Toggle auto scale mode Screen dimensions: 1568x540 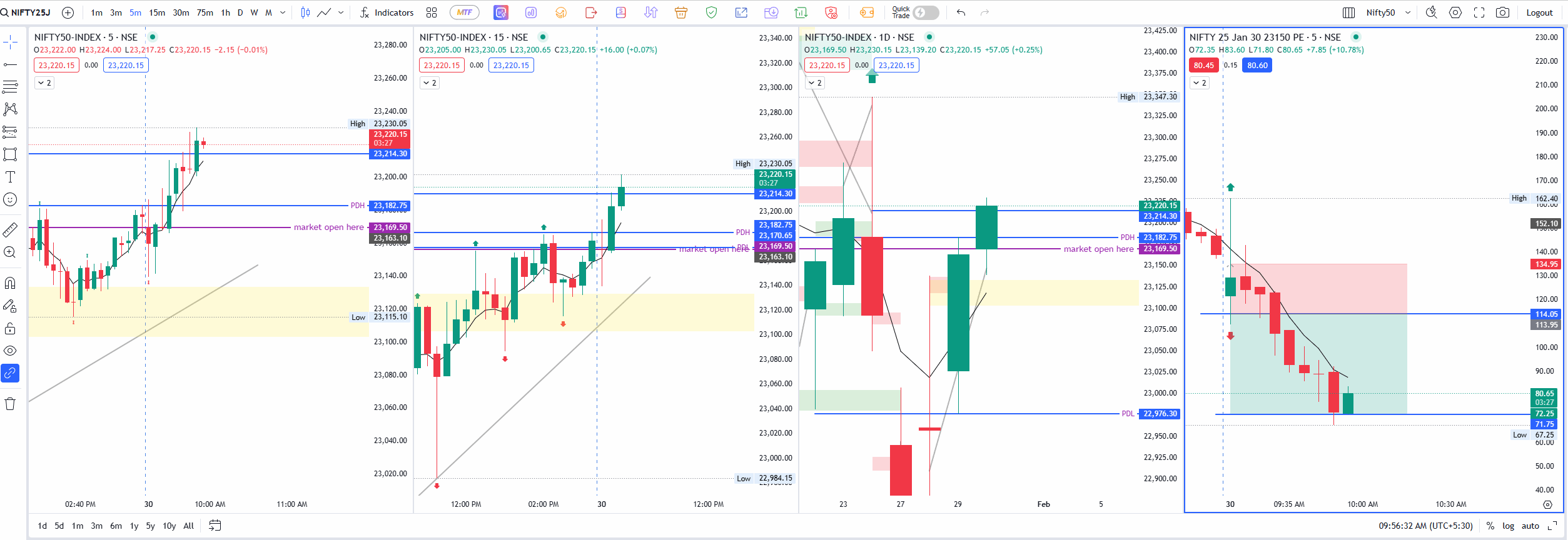(x=1530, y=526)
